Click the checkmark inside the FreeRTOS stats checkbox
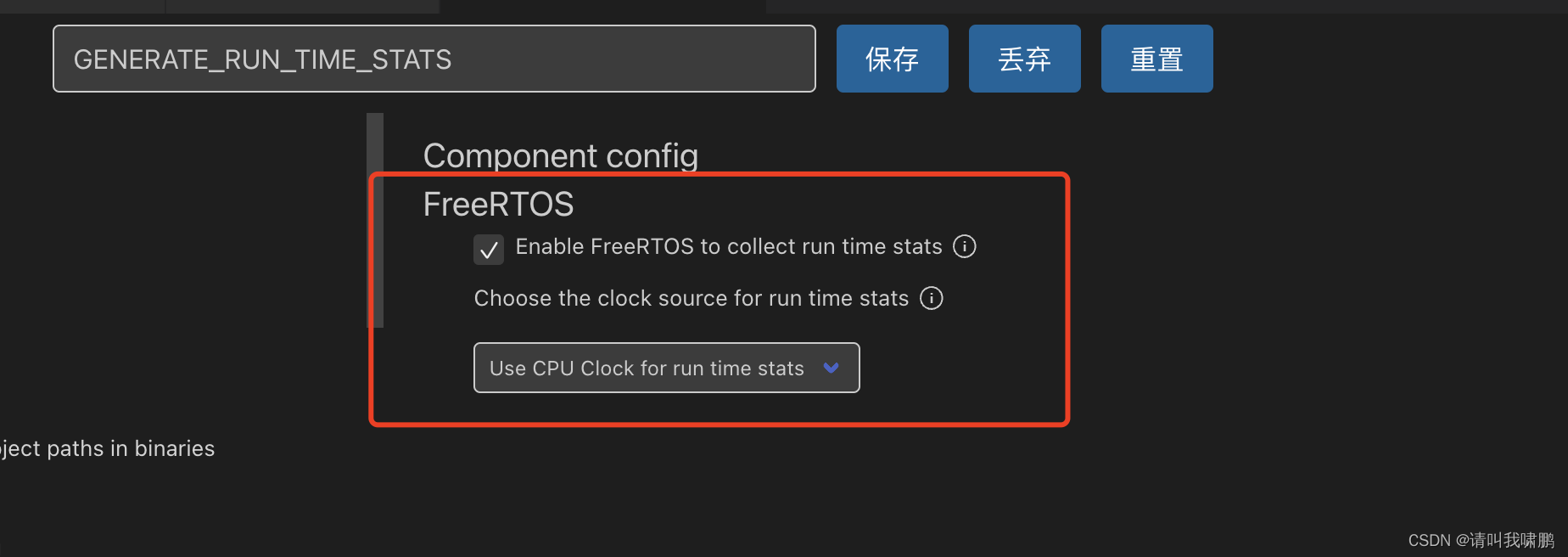 click(x=489, y=249)
